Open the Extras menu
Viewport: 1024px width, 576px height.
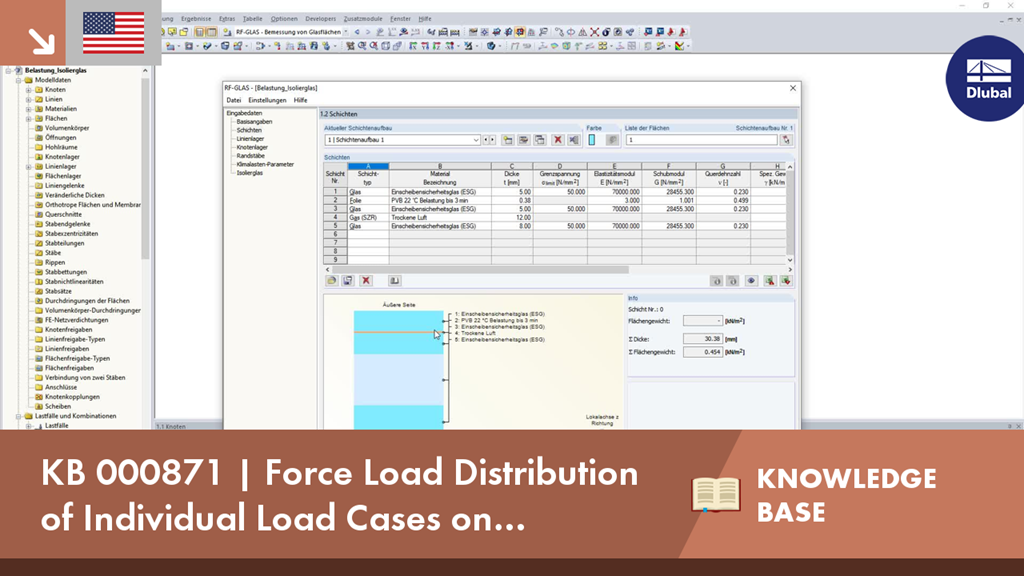tap(227, 19)
